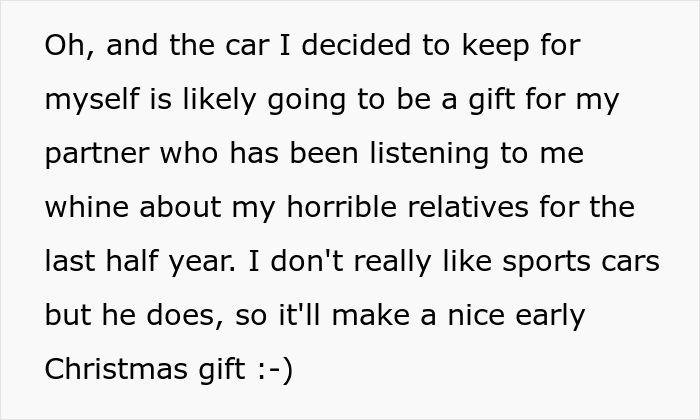Click the word "horrible"
The image size is (700, 420).
tap(338, 208)
